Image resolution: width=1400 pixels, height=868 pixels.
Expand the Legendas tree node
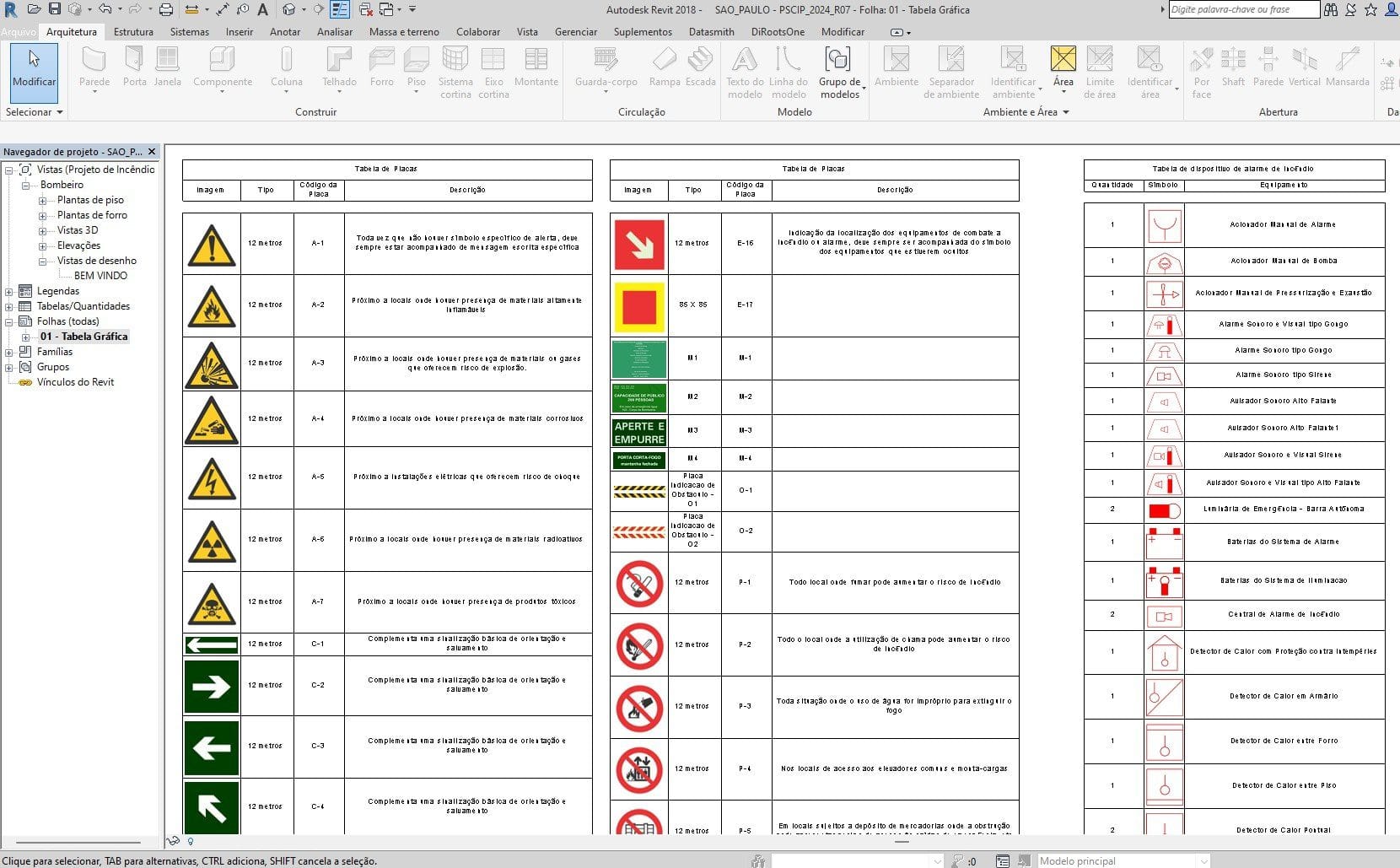coord(9,291)
